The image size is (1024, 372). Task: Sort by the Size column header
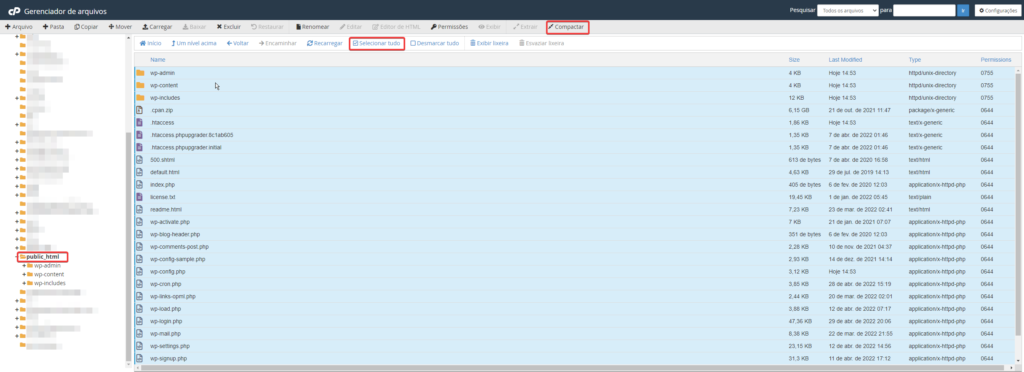click(794, 59)
